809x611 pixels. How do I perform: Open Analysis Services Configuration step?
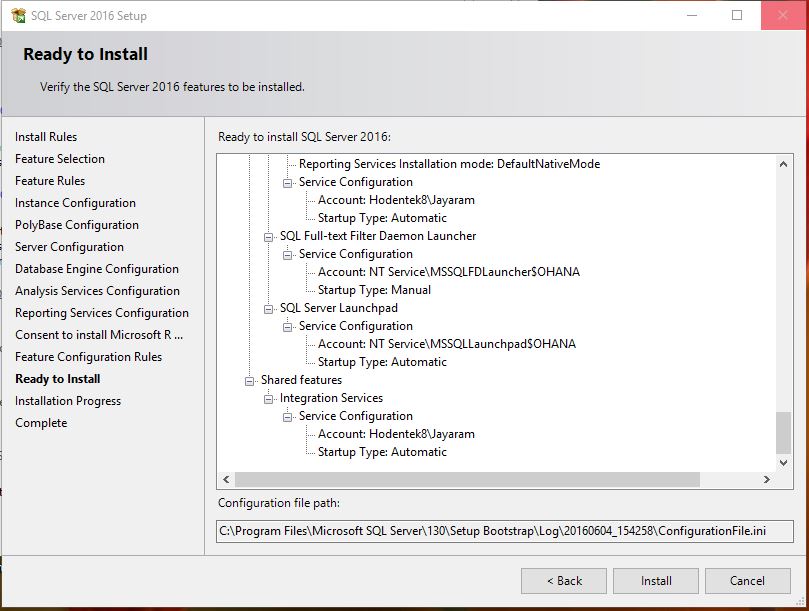97,290
